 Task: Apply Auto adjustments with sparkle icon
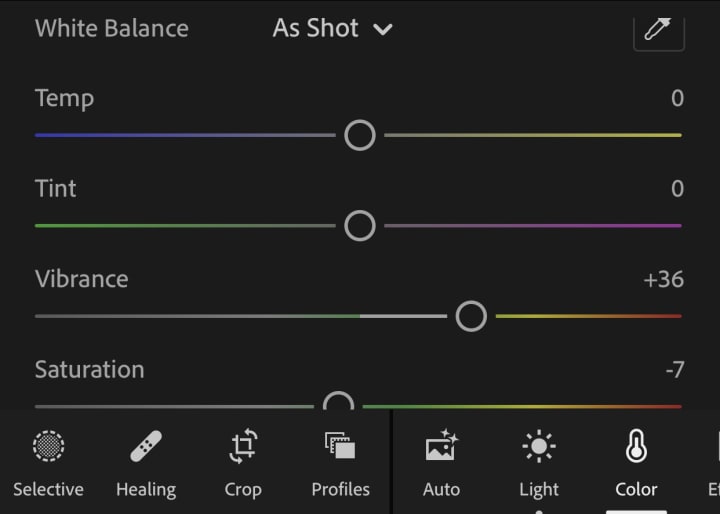click(441, 463)
